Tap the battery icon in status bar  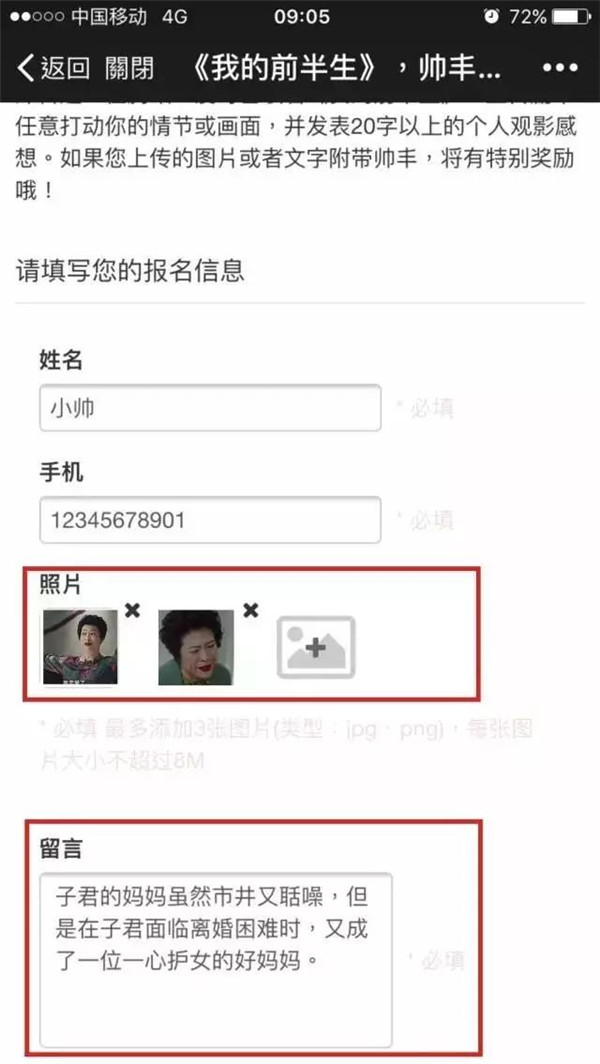click(x=570, y=16)
